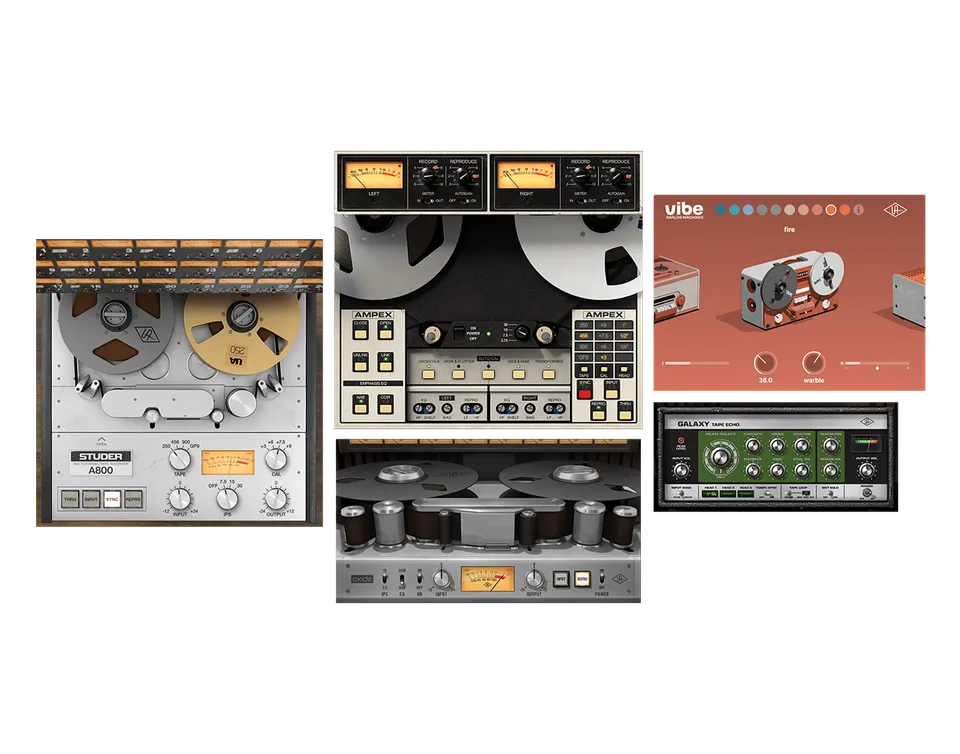This screenshot has height=754, width=960.
Task: Click the right channel REPRODUCE knob on Ampex
Action: 617,177
